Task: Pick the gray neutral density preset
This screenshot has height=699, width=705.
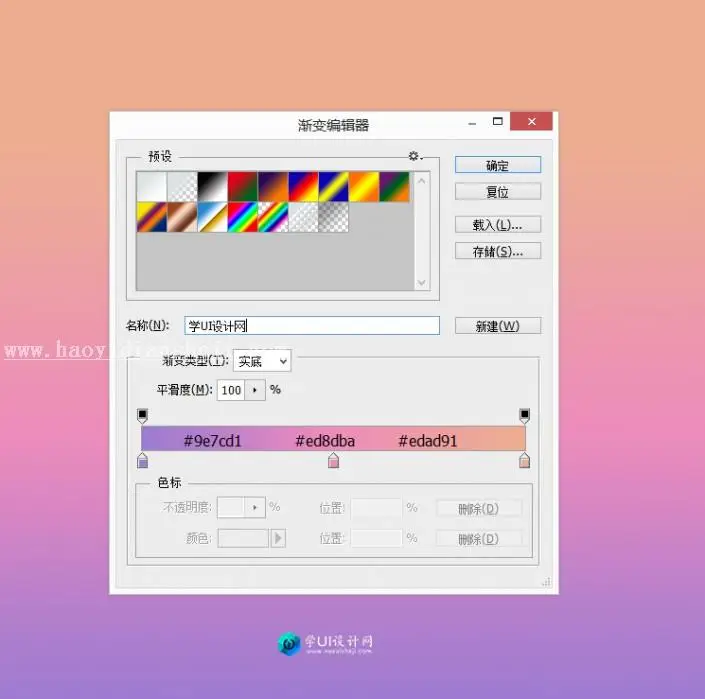Action: [x=334, y=217]
